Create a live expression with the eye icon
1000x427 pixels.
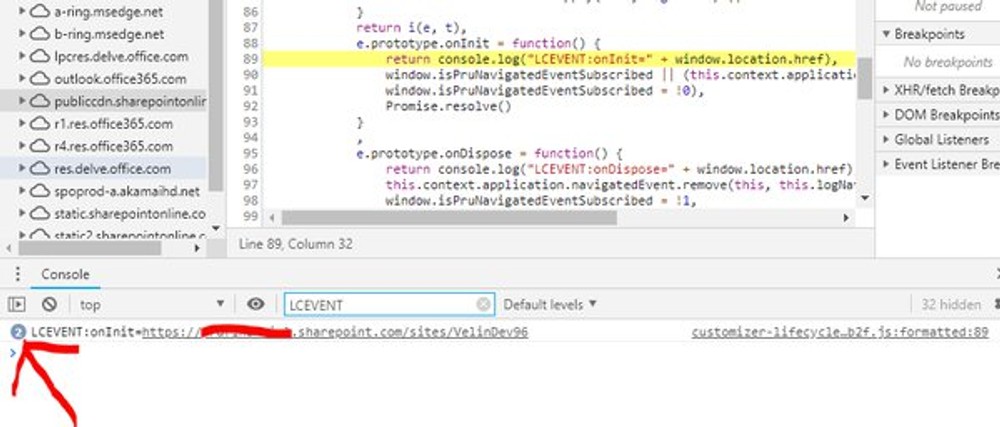(x=256, y=305)
